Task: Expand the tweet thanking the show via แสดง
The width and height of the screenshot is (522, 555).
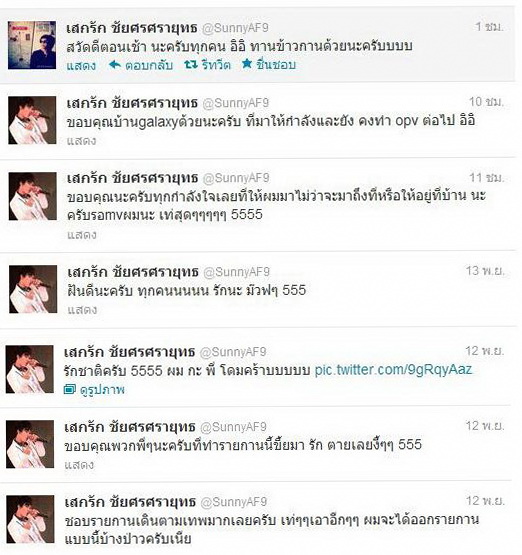Action: click(79, 464)
